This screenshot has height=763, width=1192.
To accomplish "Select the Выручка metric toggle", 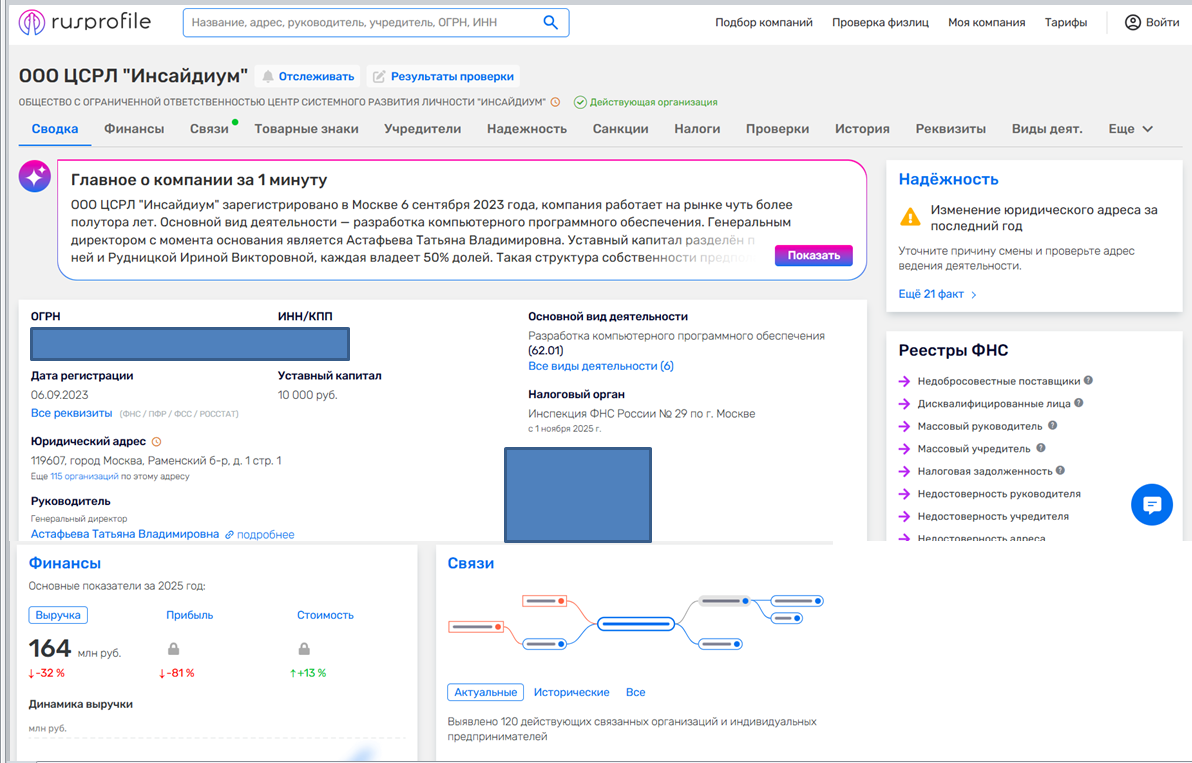I will click(58, 615).
